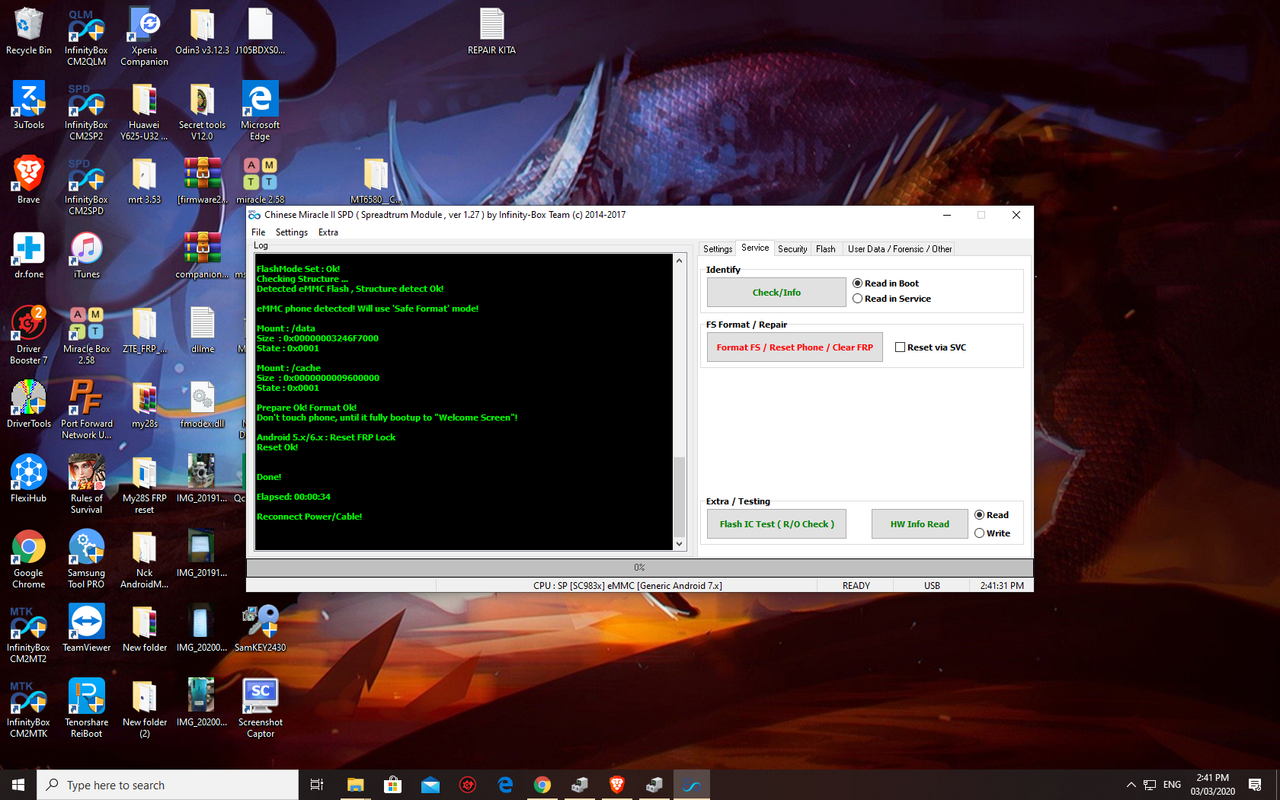The image size is (1280, 800).
Task: Launch FlexiHub desktop shortcut
Action: tap(29, 478)
